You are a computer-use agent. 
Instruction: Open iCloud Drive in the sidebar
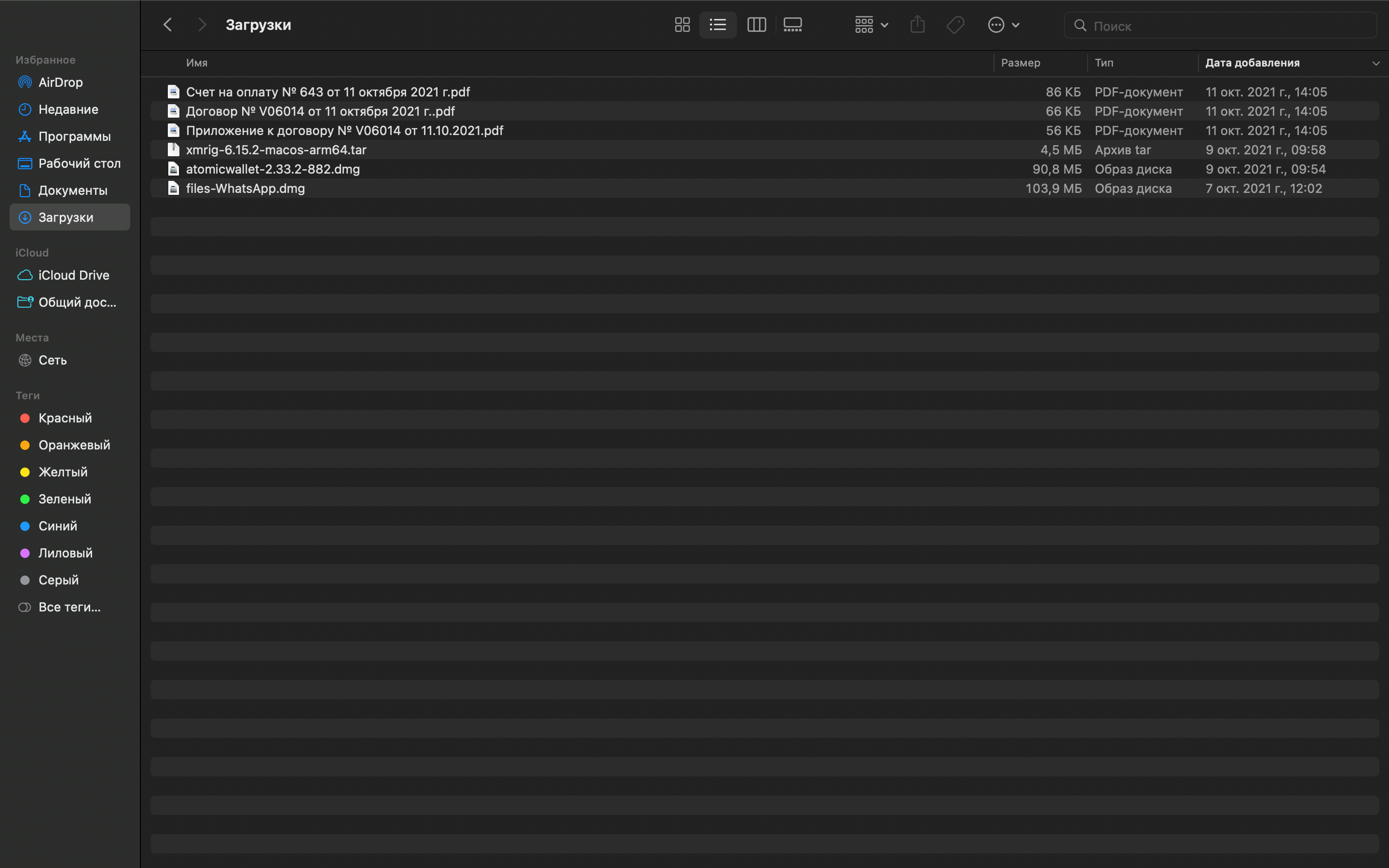click(73, 275)
